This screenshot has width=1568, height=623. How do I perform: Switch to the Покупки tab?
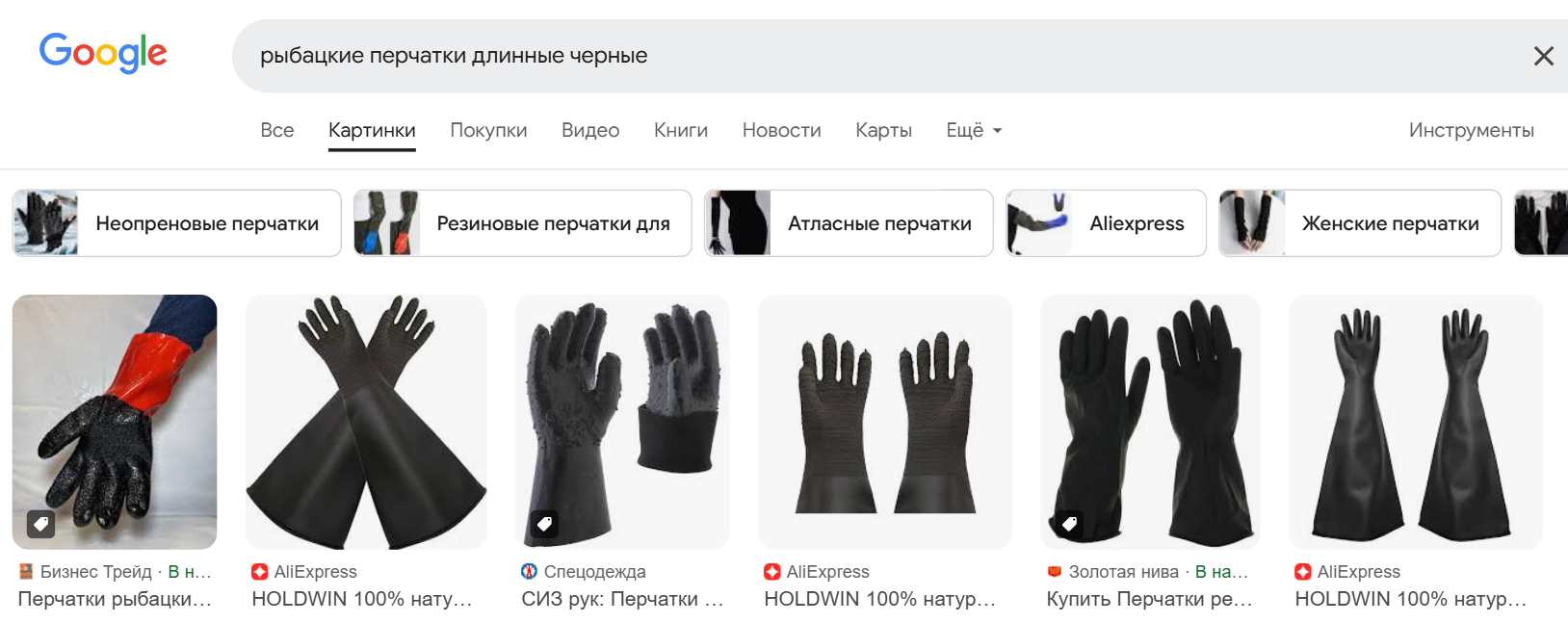click(488, 130)
